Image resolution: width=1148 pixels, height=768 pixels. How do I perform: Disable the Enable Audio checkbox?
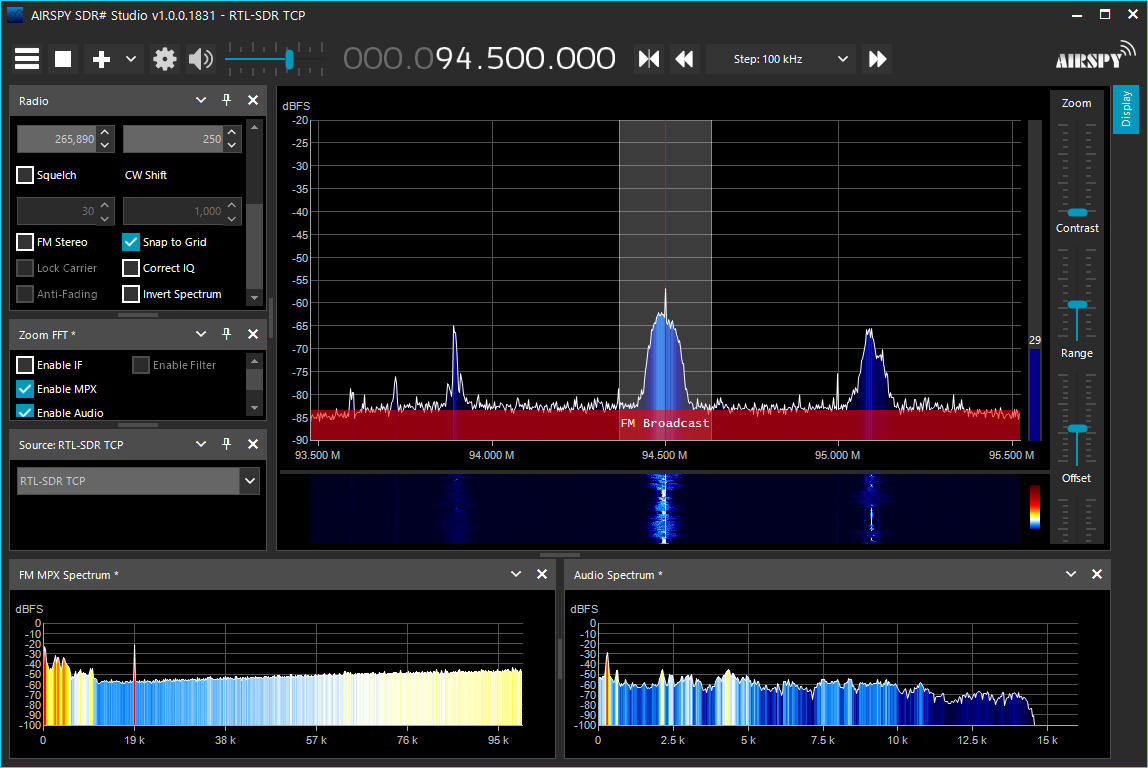[x=25, y=411]
